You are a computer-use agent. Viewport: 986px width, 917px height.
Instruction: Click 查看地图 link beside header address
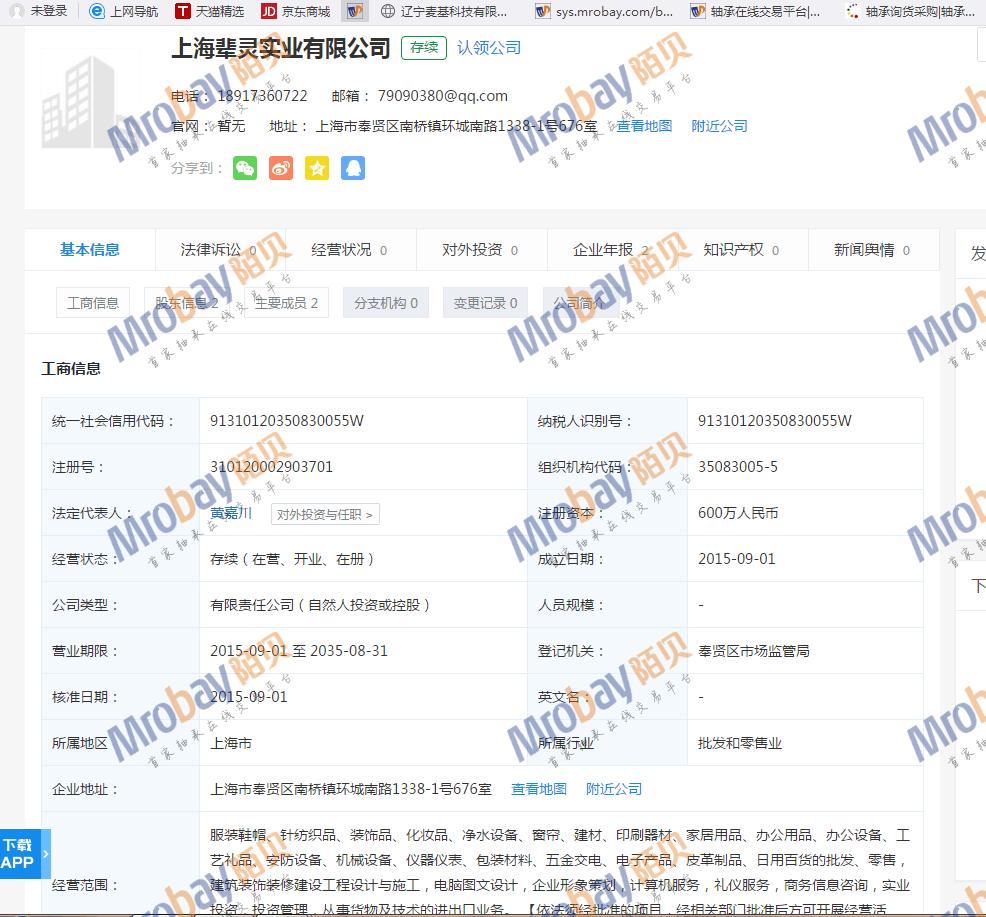click(644, 126)
